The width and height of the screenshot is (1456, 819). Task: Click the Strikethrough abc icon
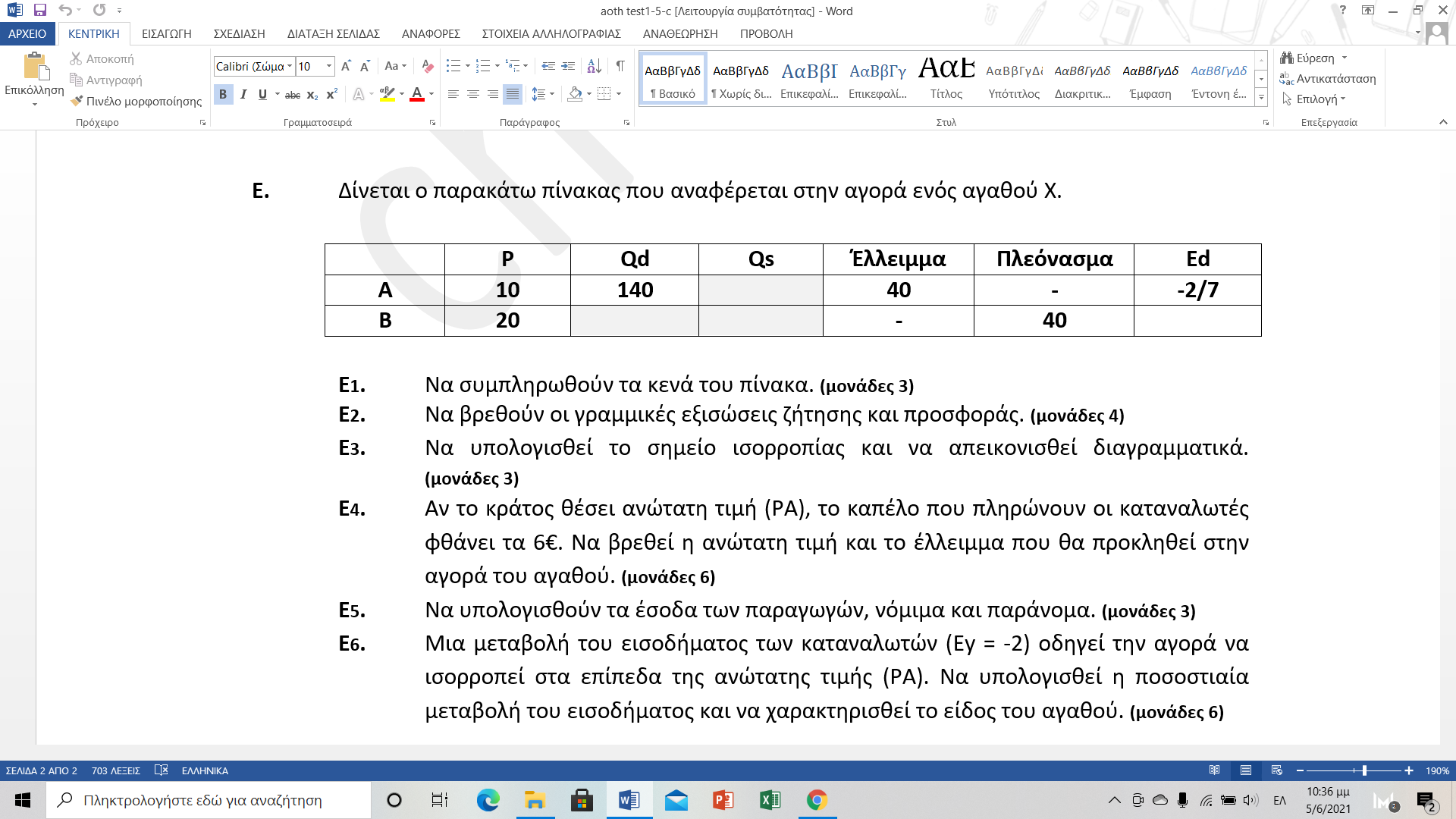(x=293, y=95)
